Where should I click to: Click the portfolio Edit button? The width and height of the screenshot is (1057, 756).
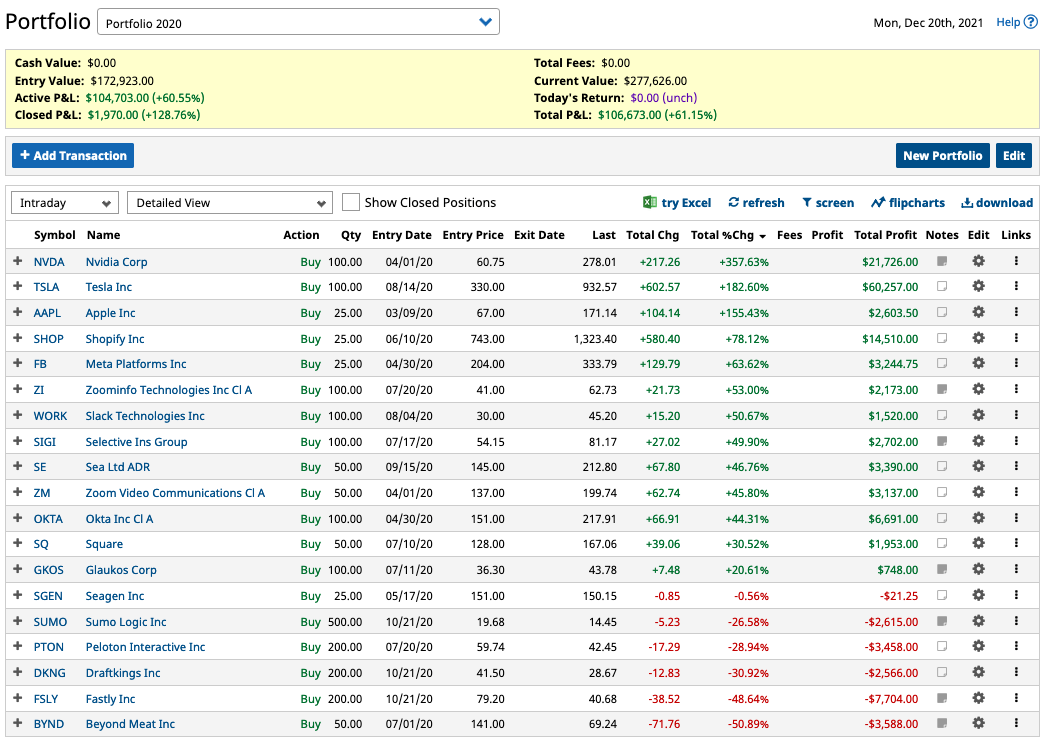coord(1014,155)
